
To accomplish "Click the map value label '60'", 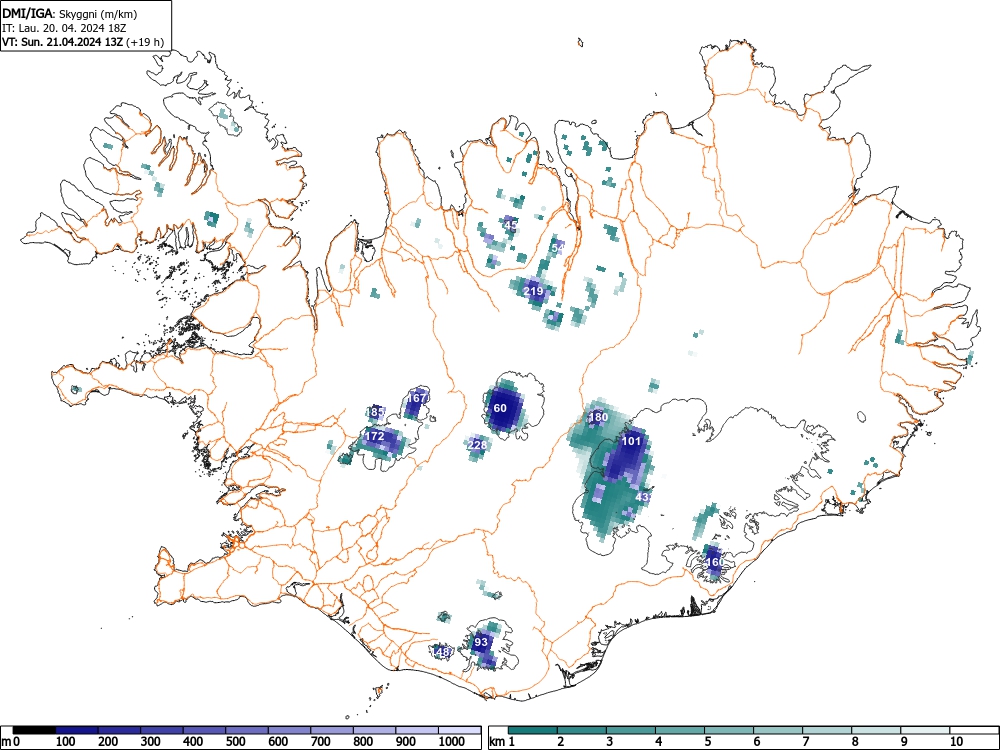I will 500,408.
